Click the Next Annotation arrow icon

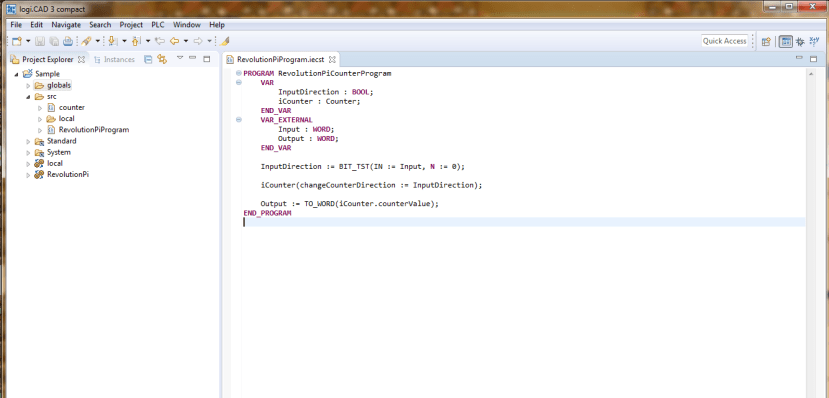113,41
